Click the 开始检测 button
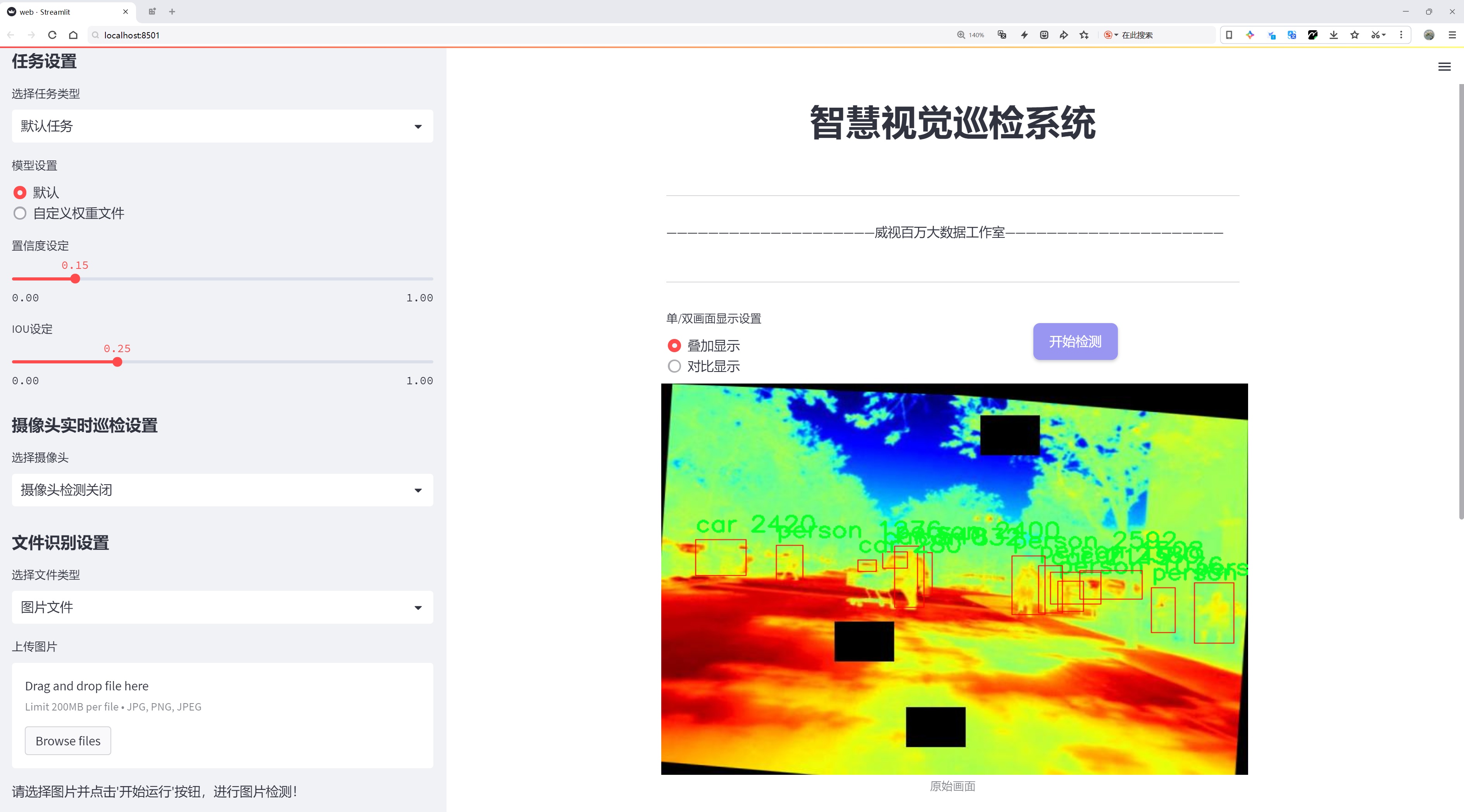1464x812 pixels. tap(1075, 341)
